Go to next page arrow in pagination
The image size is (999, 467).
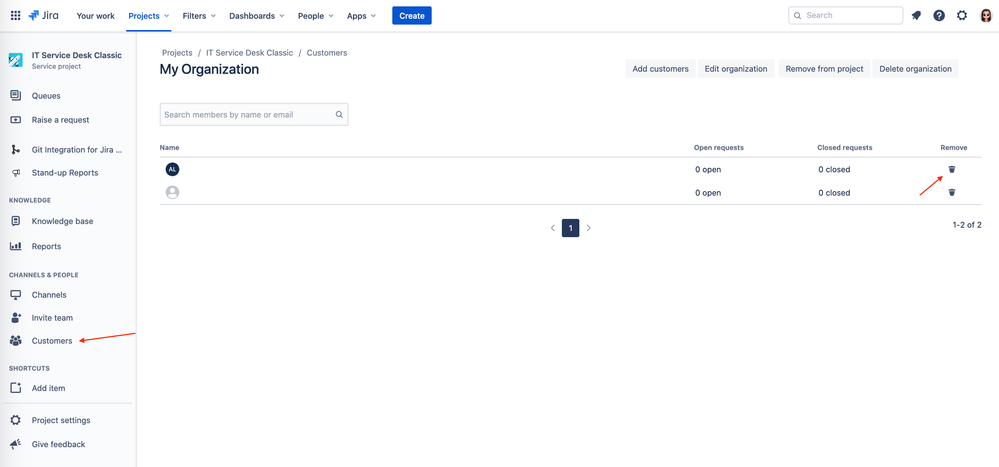click(x=589, y=227)
